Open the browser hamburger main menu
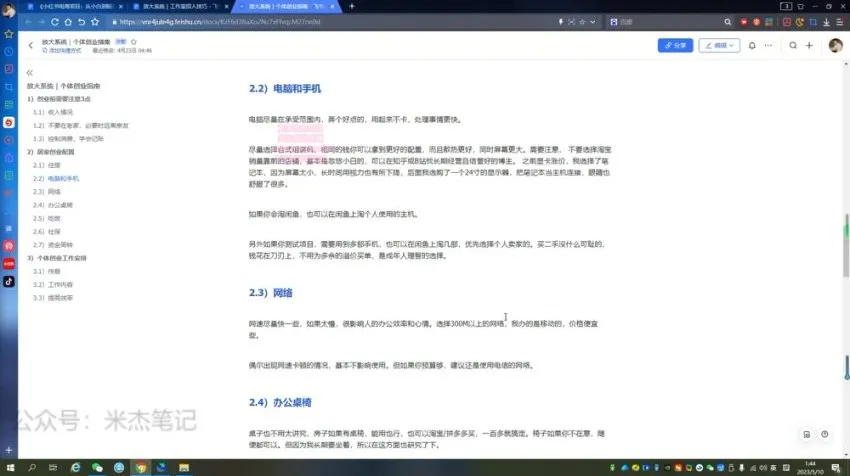 [x=840, y=22]
